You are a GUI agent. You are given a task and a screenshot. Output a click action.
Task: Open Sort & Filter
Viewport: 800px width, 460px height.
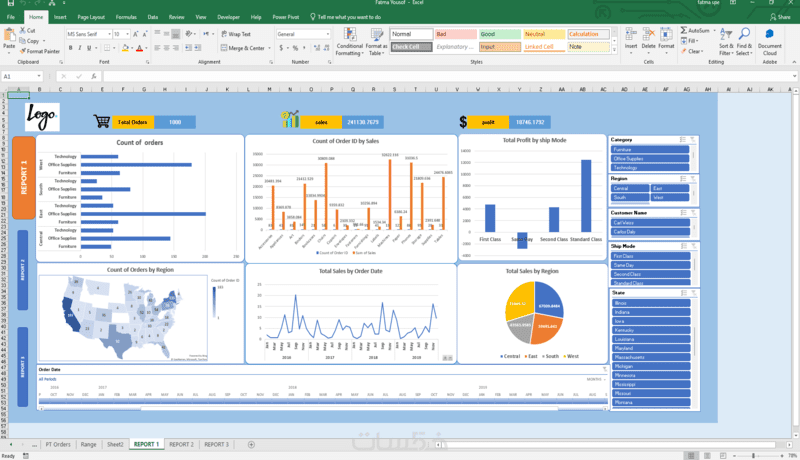[x=725, y=42]
